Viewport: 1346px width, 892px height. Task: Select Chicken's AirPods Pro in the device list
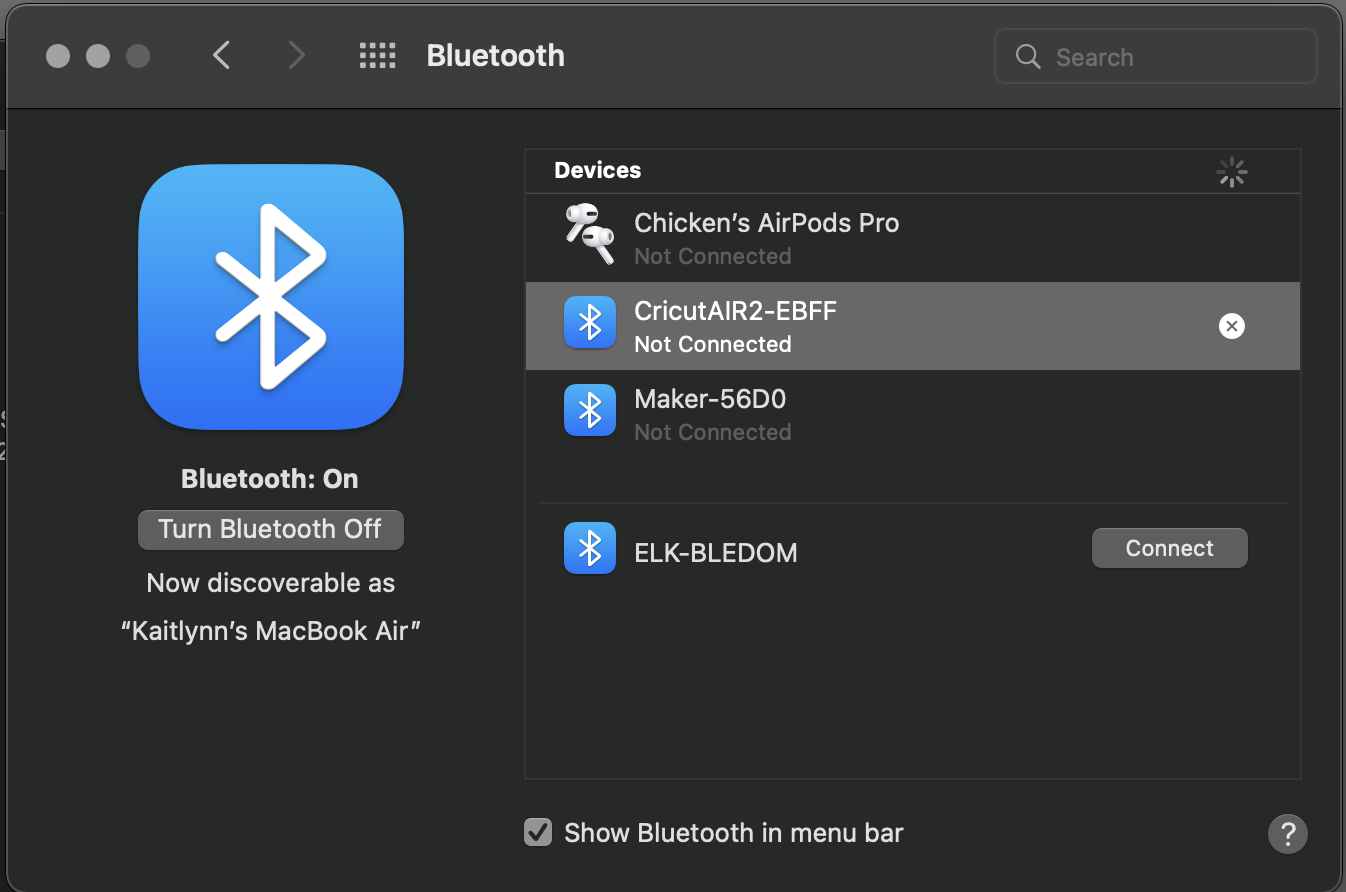(x=766, y=236)
